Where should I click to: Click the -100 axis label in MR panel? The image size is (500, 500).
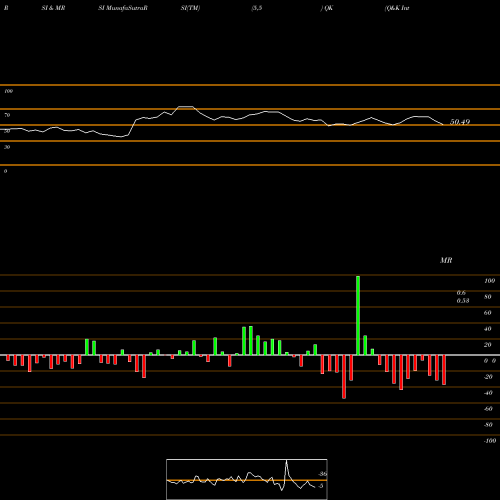tap(490, 441)
